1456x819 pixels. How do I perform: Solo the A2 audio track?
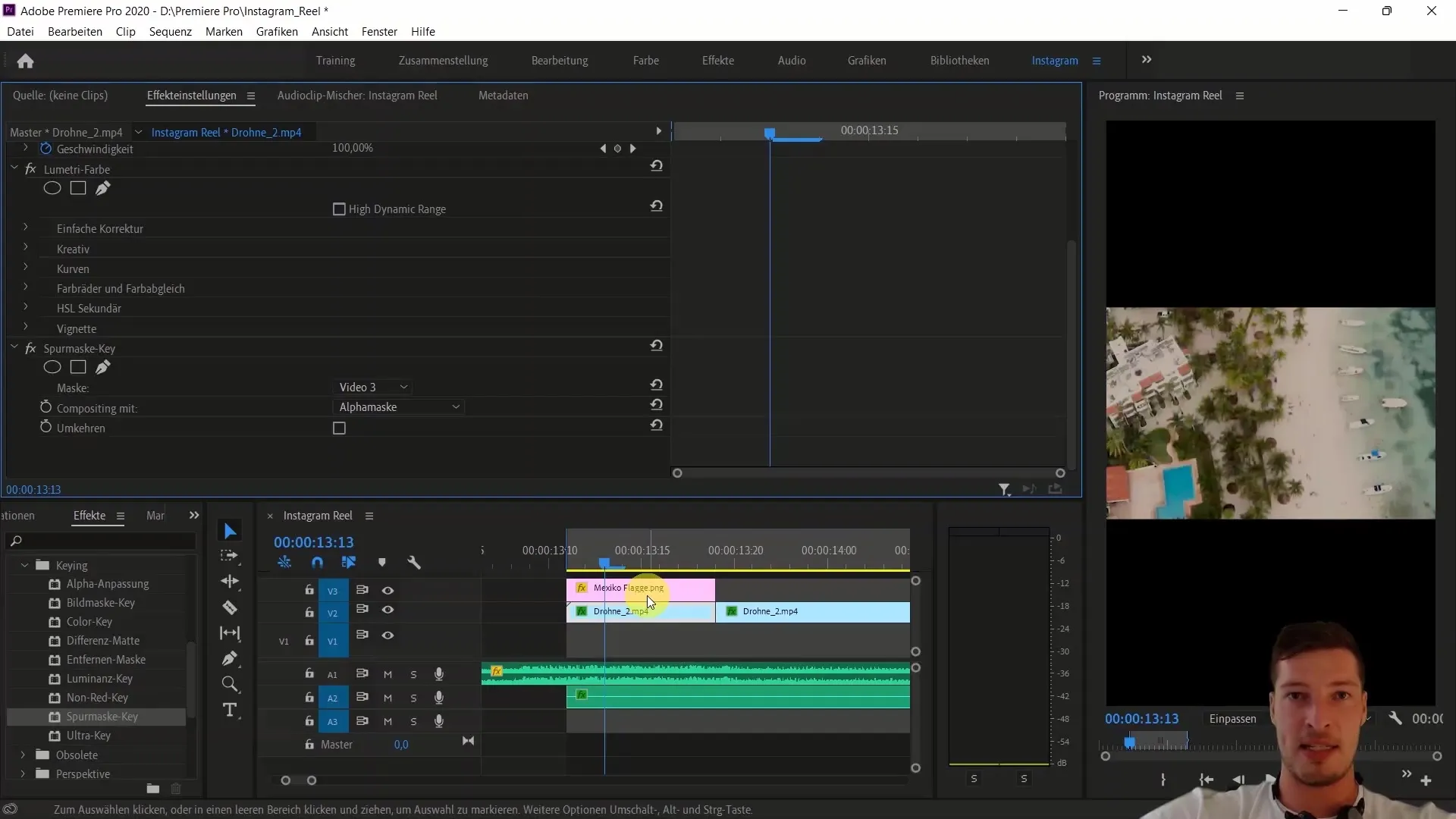click(413, 698)
